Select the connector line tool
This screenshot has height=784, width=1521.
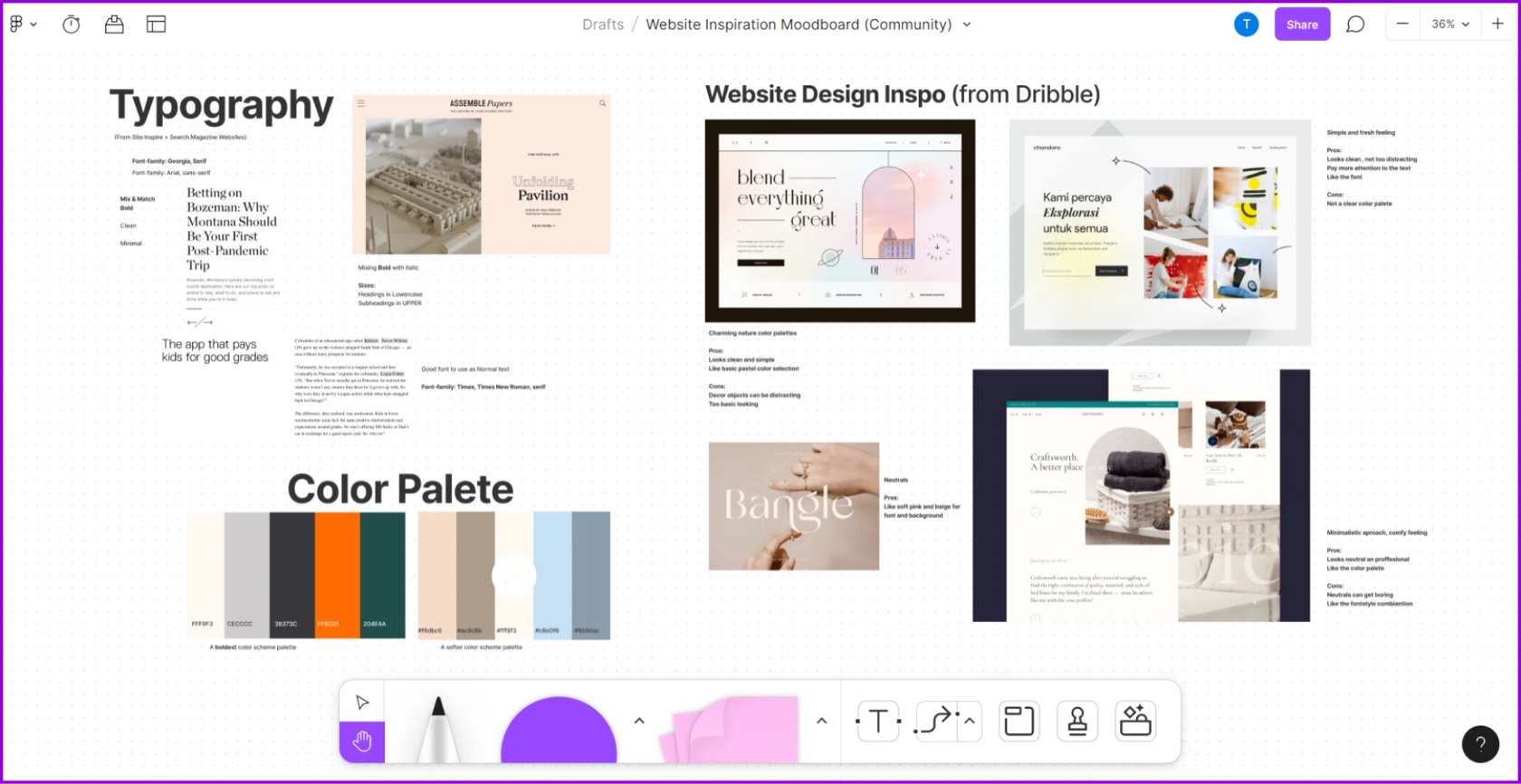click(x=935, y=722)
